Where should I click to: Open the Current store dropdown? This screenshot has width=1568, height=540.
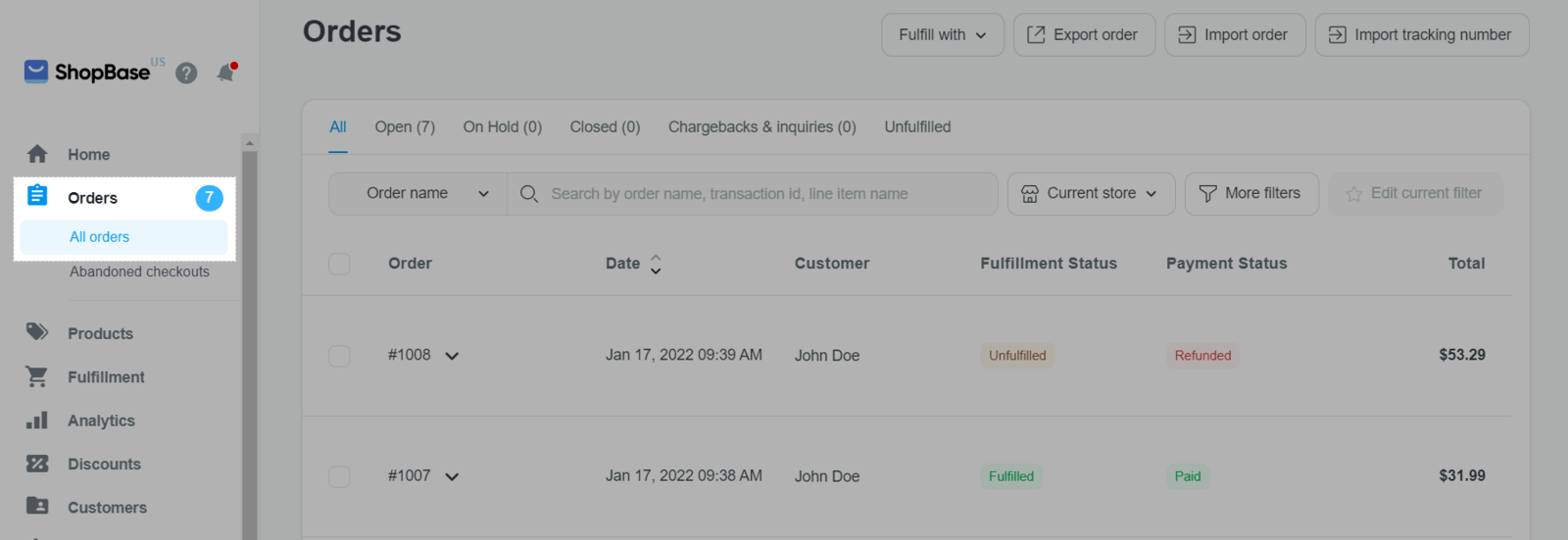(1092, 194)
